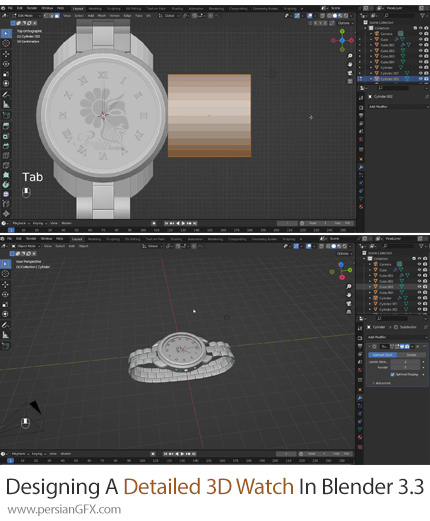Click perspective/orthographic icon in Object Mode viewport
This screenshot has height=521, width=430.
click(349, 312)
